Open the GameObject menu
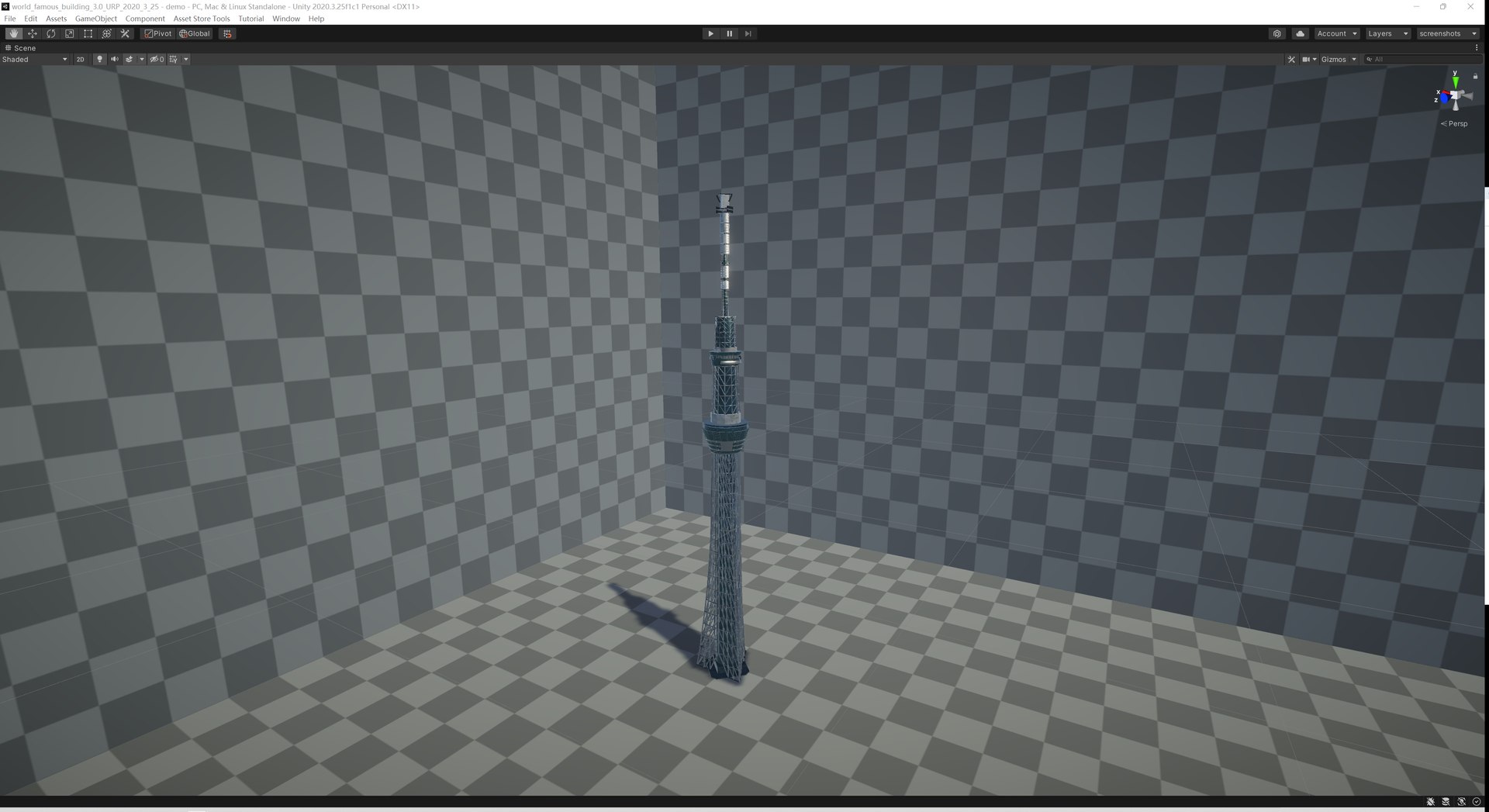This screenshot has width=1489, height=812. point(96,19)
